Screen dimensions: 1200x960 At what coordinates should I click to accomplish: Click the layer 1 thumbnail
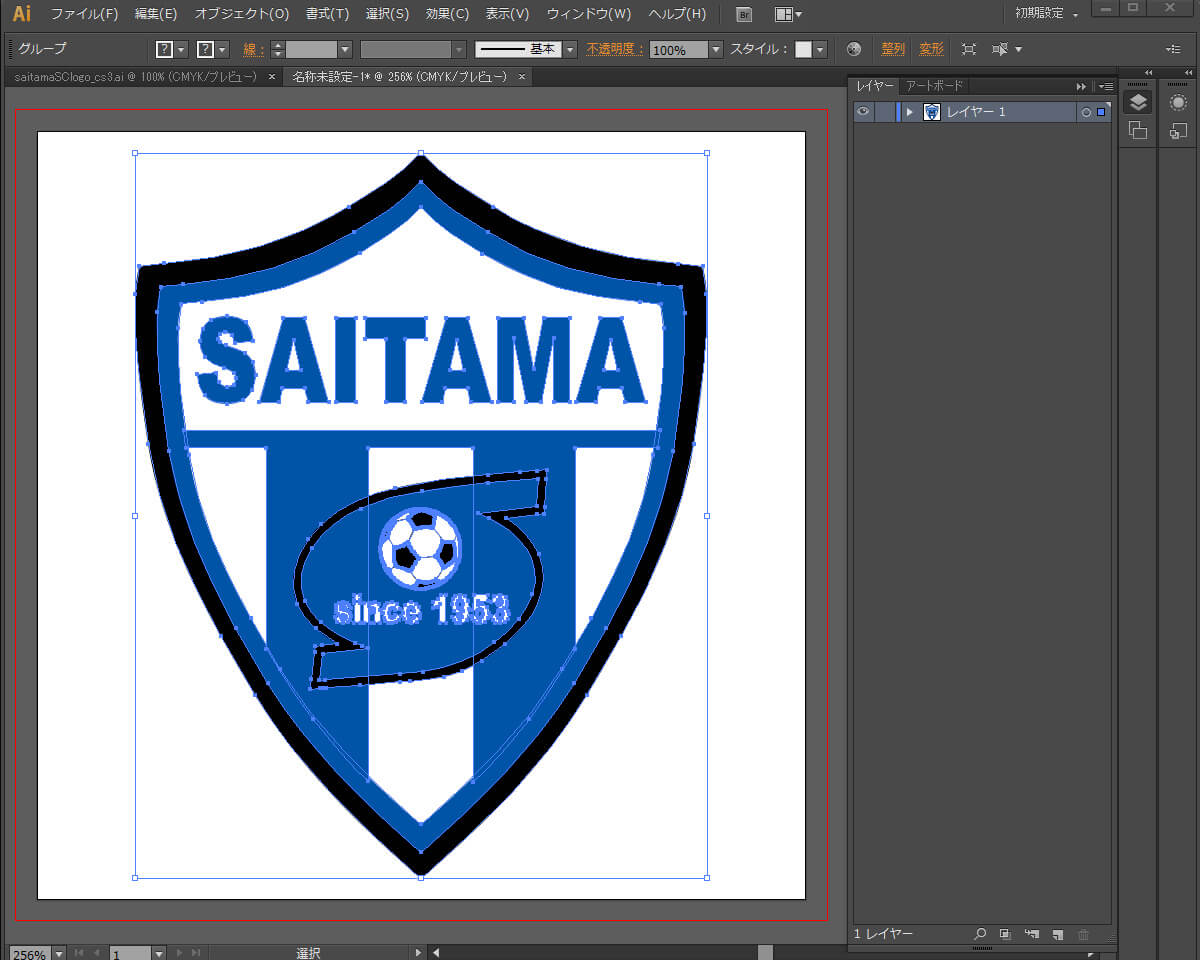931,112
